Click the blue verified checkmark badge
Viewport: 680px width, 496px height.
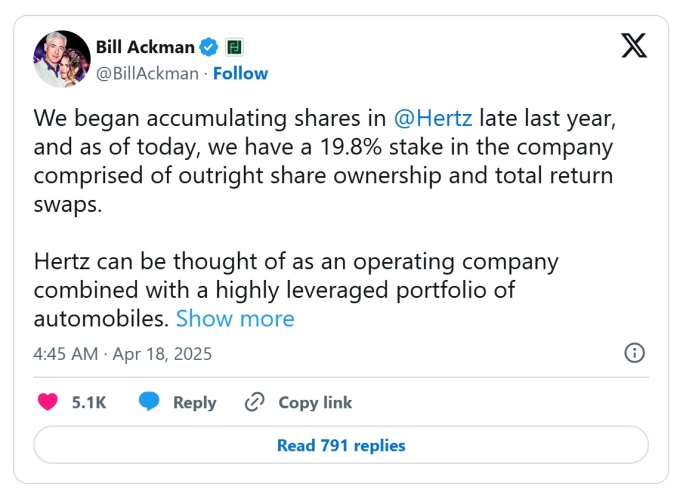(209, 46)
